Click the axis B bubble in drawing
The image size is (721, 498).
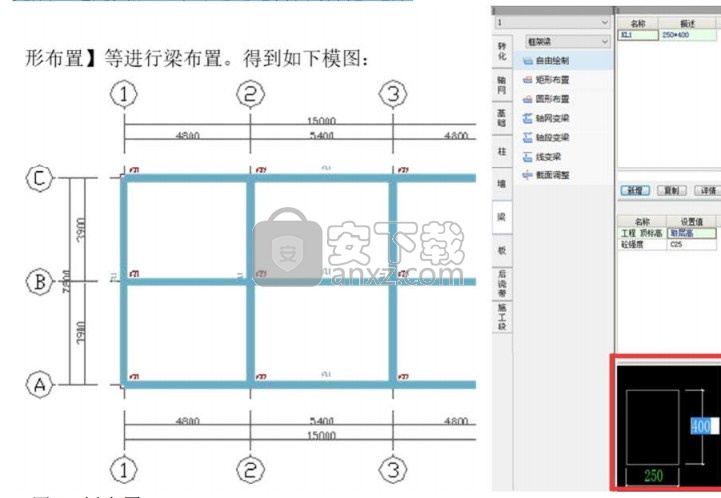(40, 281)
